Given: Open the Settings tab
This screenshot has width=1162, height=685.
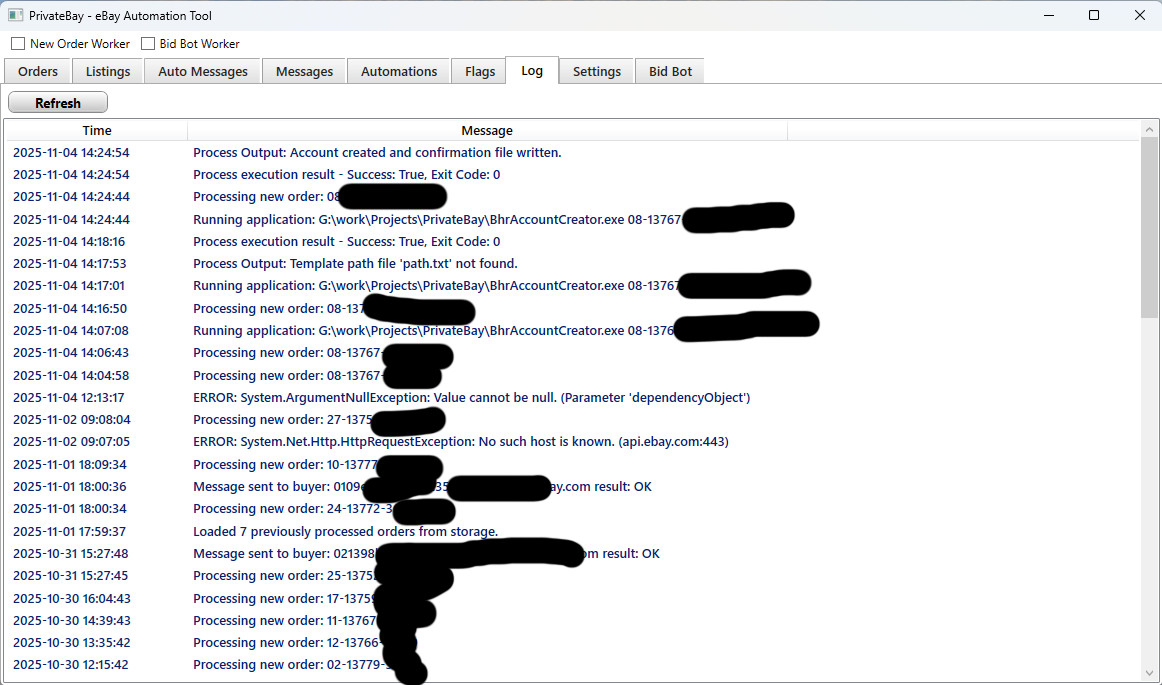Looking at the screenshot, I should point(597,71).
